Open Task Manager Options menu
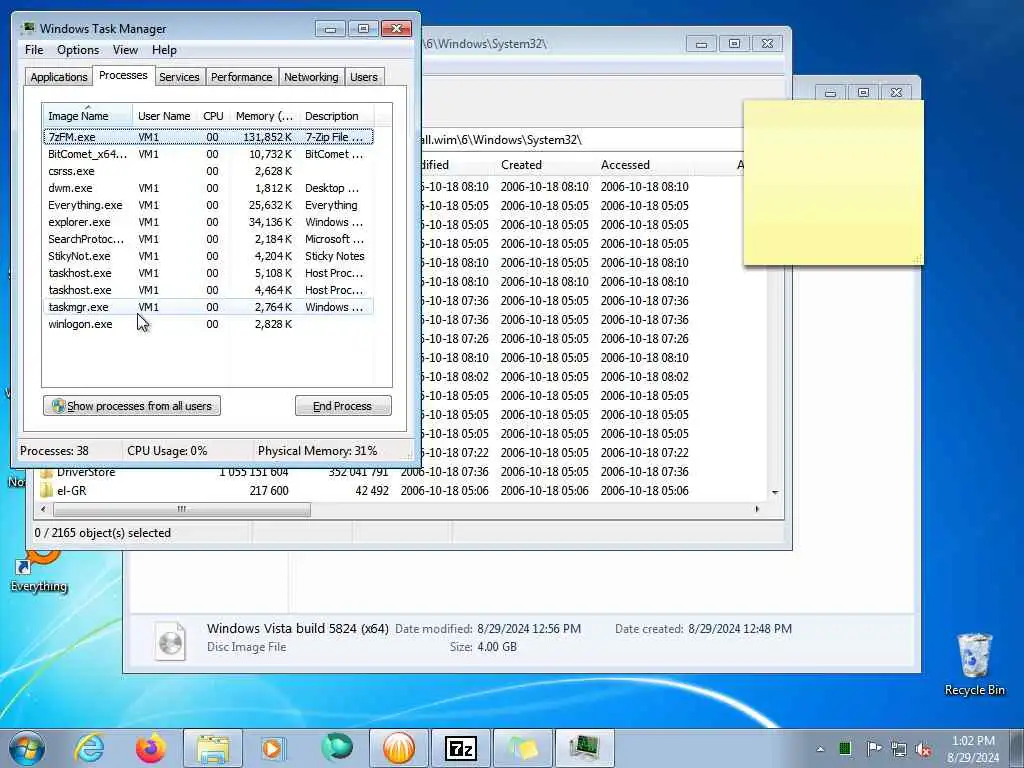 pyautogui.click(x=78, y=50)
